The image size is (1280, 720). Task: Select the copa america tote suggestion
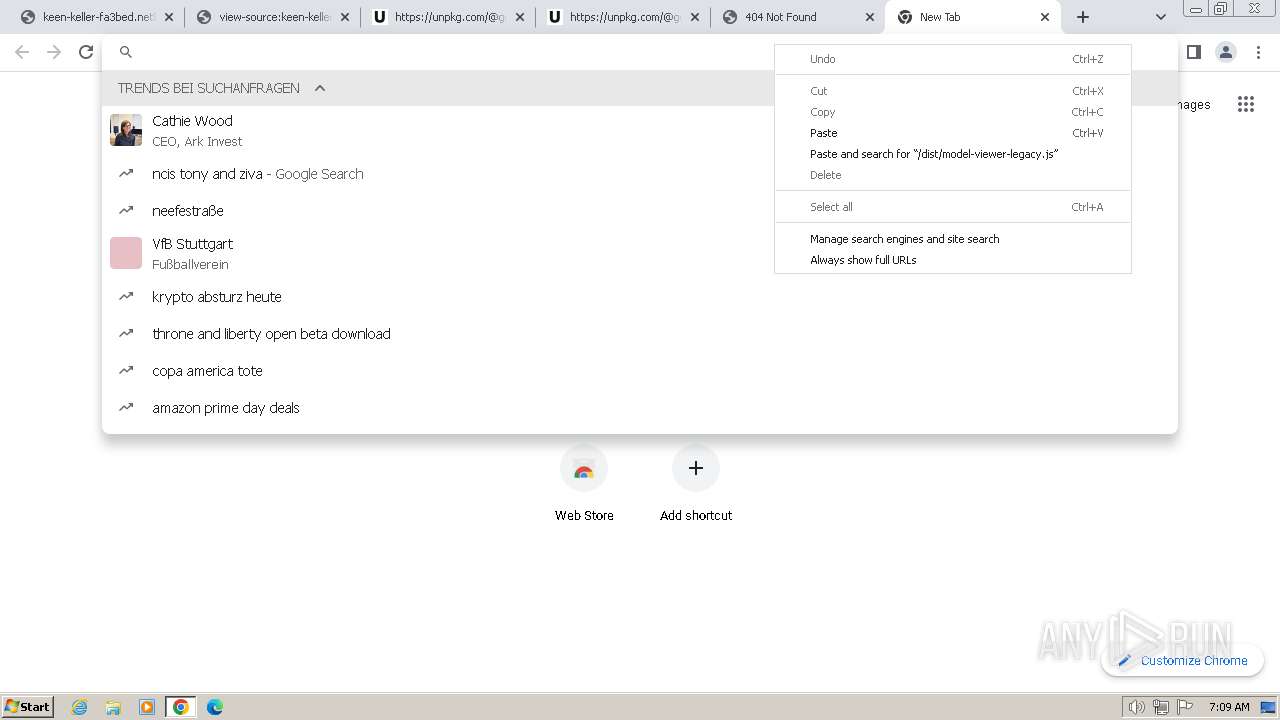tap(640, 371)
